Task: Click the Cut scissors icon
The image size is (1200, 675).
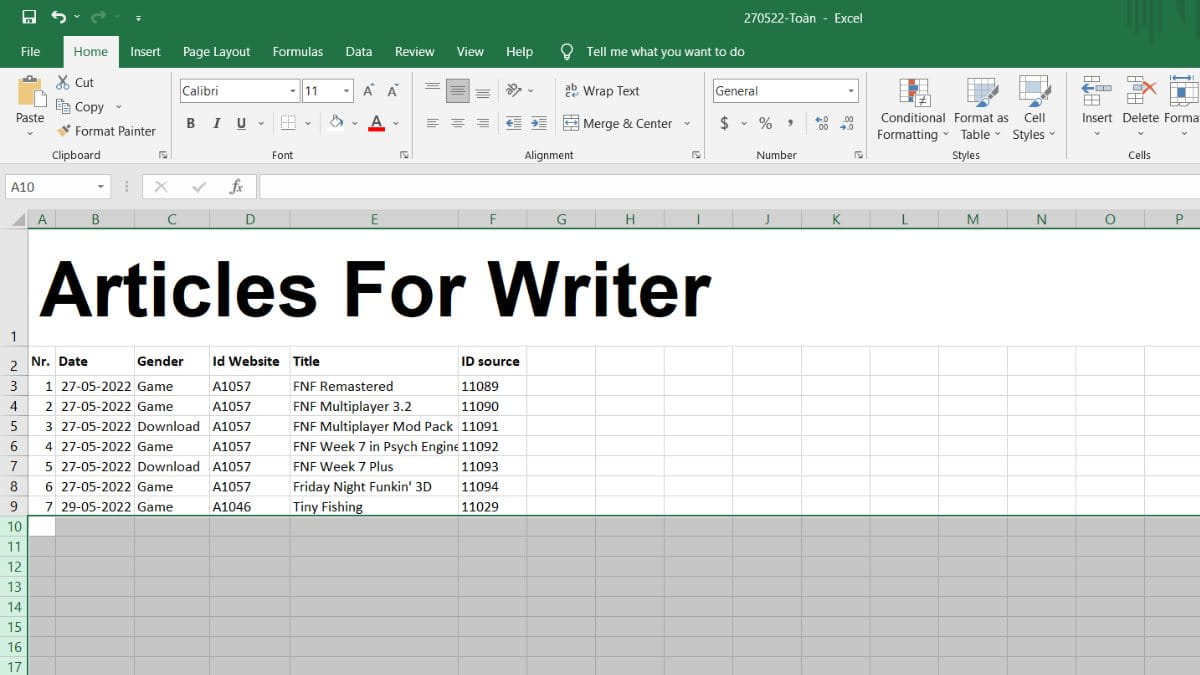Action: [x=63, y=83]
